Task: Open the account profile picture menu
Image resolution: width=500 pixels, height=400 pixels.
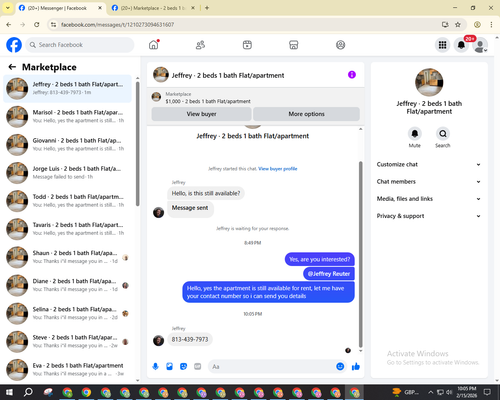Action: 480,45
